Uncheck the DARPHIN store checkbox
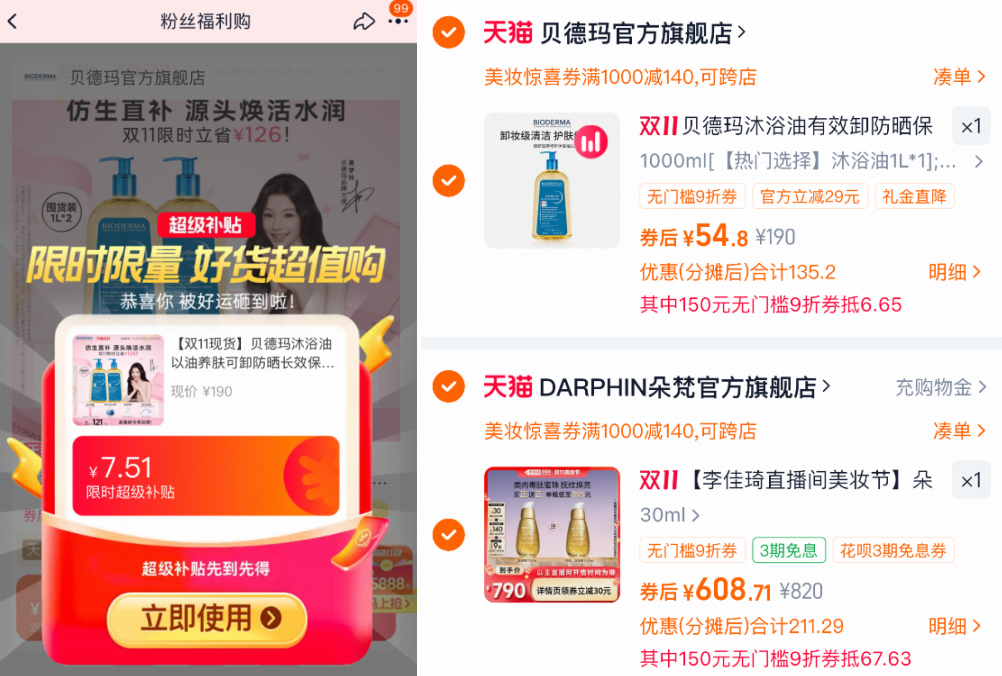The width and height of the screenshot is (1002, 676). coord(449,387)
